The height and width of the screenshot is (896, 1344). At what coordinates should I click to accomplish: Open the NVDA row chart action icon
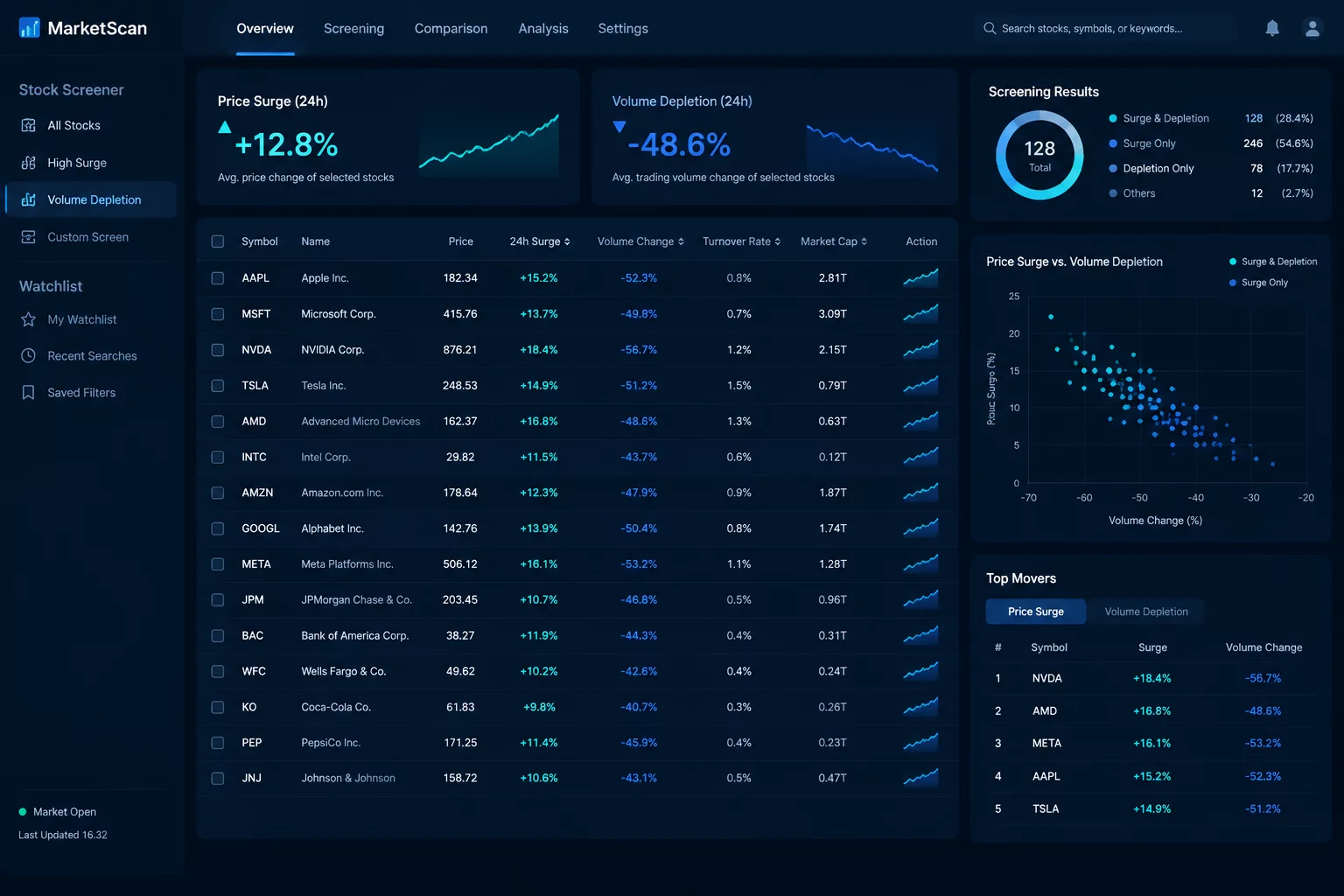[920, 350]
